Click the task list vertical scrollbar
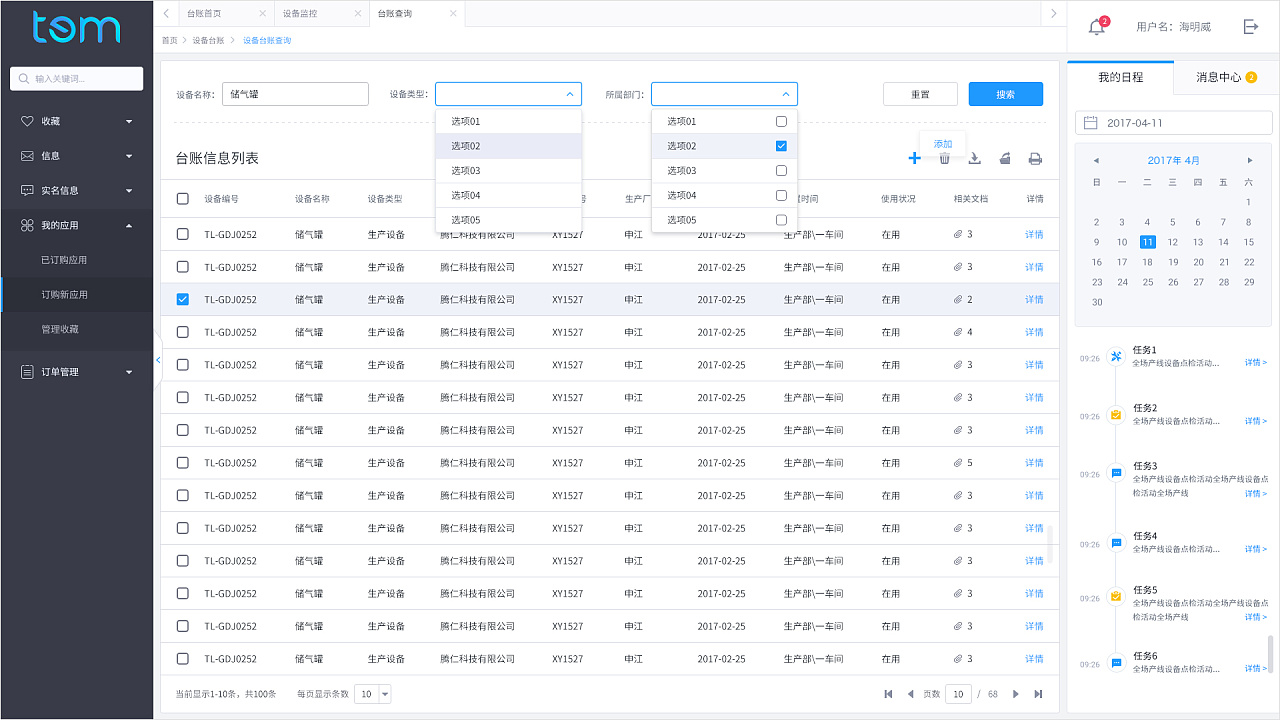 click(1270, 654)
